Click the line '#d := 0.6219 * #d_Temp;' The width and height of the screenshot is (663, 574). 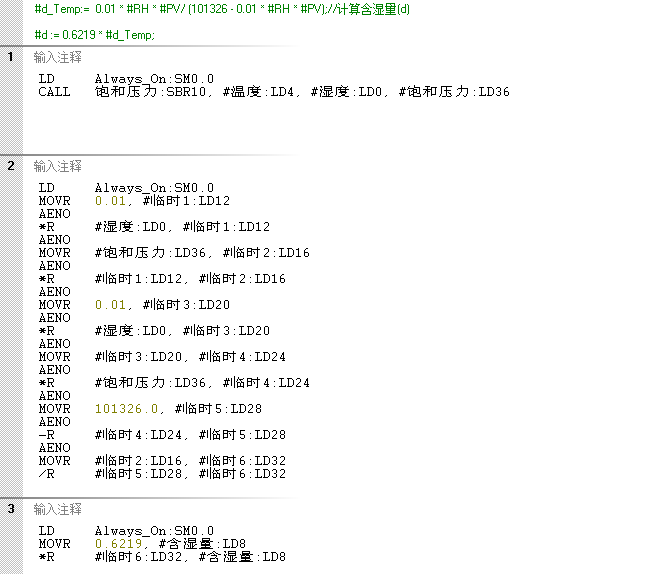pyautogui.click(x=95, y=35)
